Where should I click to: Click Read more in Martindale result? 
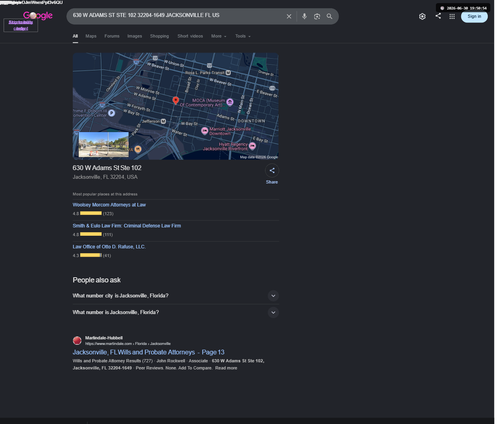point(226,368)
